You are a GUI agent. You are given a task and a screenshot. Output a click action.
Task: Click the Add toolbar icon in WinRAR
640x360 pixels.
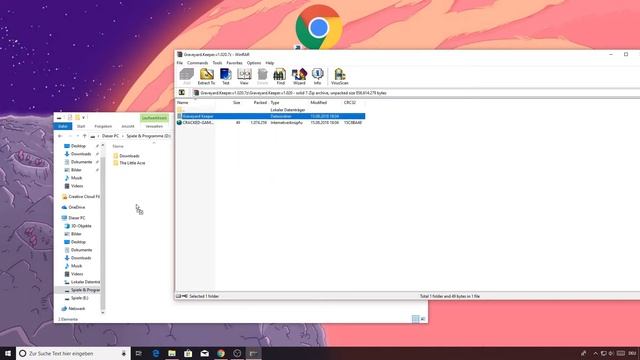pyautogui.click(x=187, y=76)
